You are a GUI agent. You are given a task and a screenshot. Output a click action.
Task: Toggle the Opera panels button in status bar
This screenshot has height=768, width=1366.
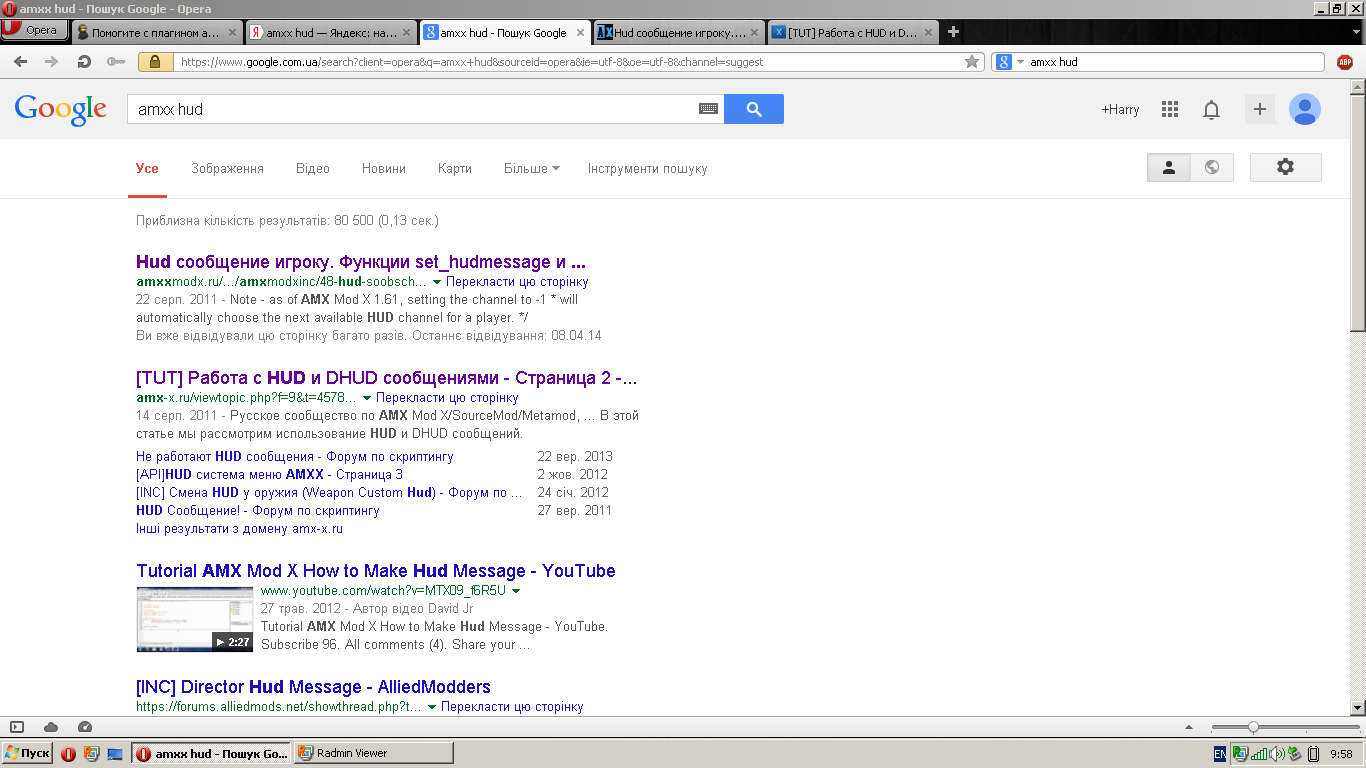16,727
